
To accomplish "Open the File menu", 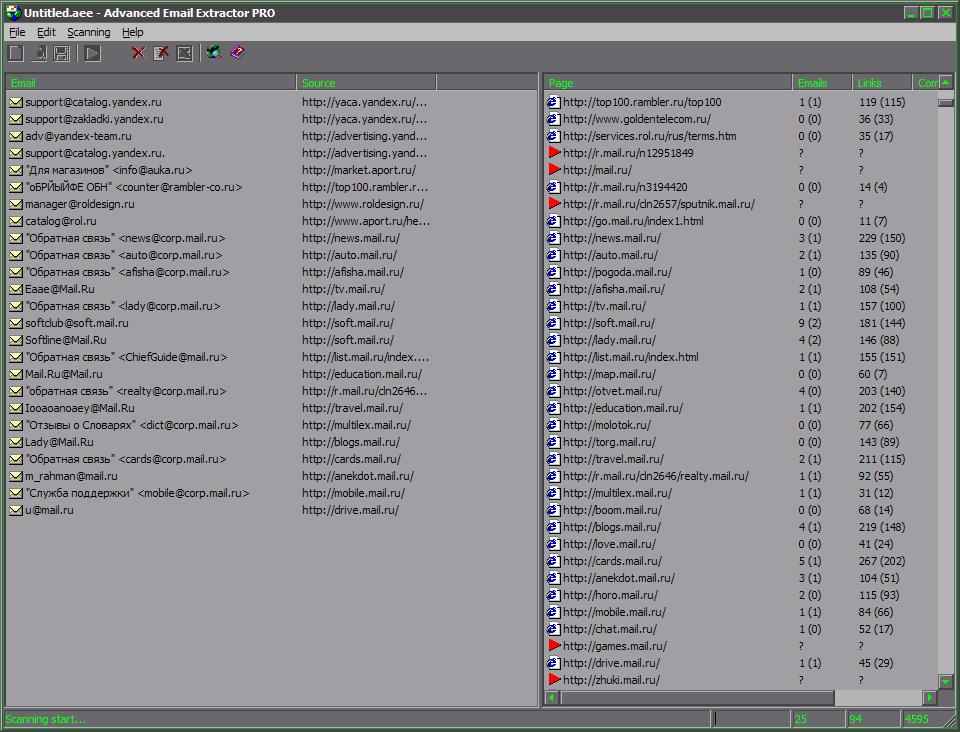I will (17, 32).
